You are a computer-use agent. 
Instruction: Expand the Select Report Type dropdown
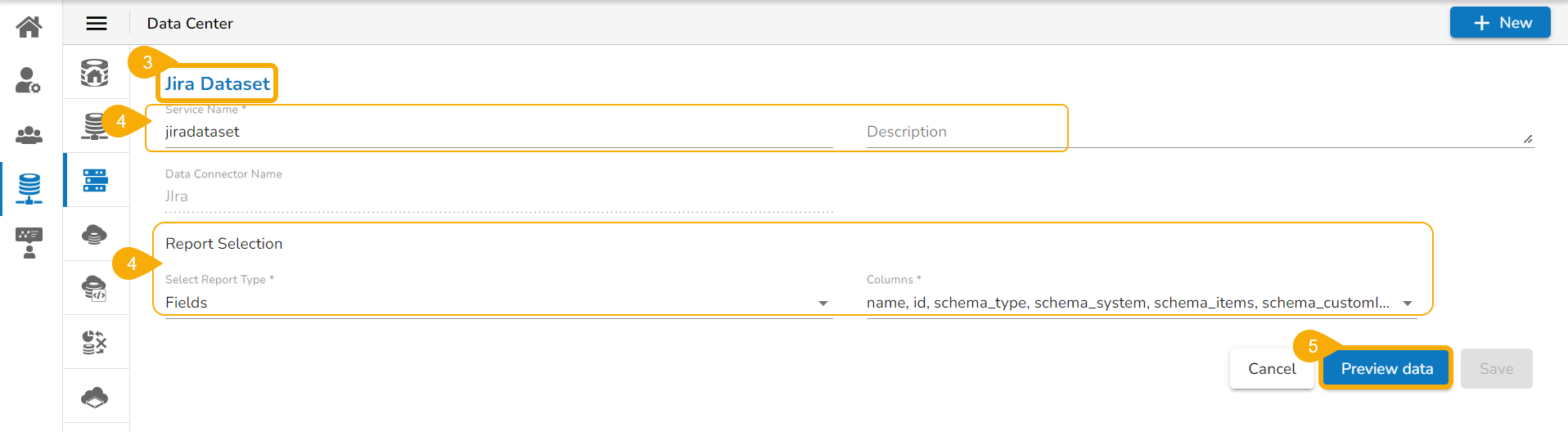coord(822,304)
